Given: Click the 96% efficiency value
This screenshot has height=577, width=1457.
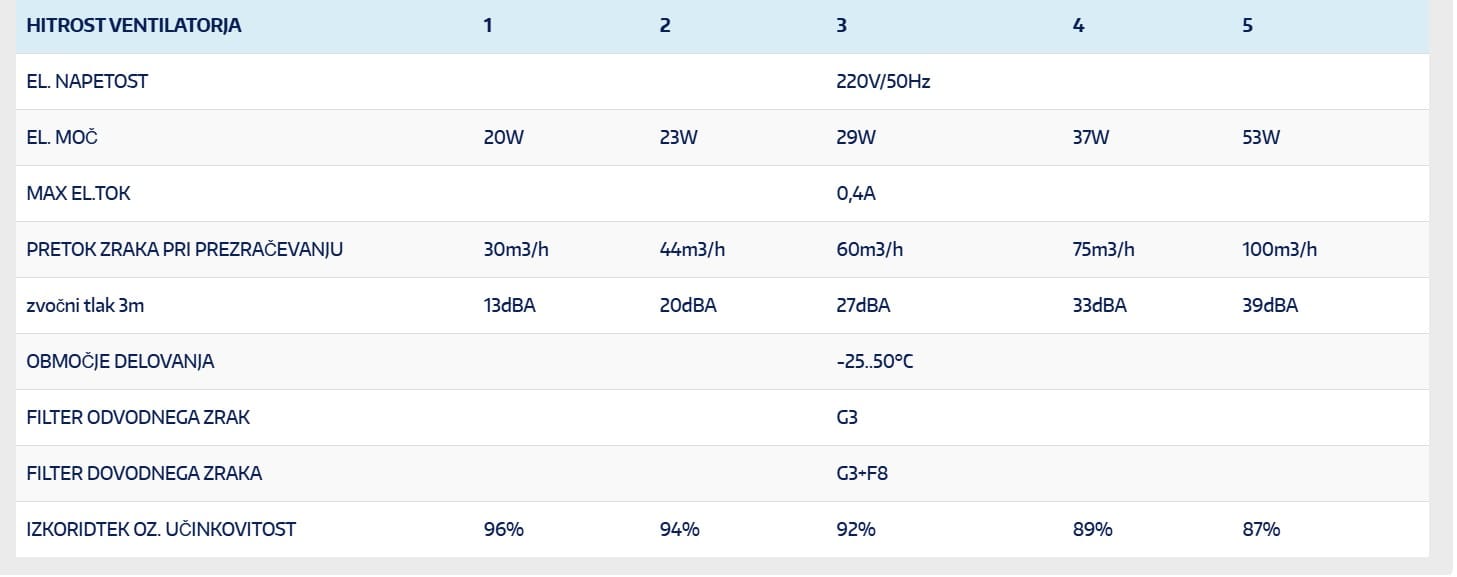Looking at the screenshot, I should [504, 530].
